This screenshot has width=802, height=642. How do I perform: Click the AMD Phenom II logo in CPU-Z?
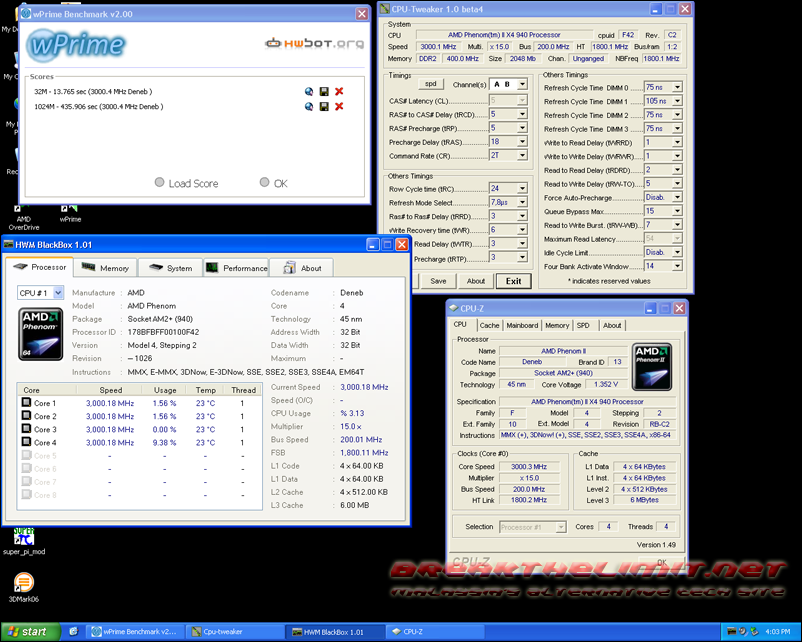pos(652,367)
